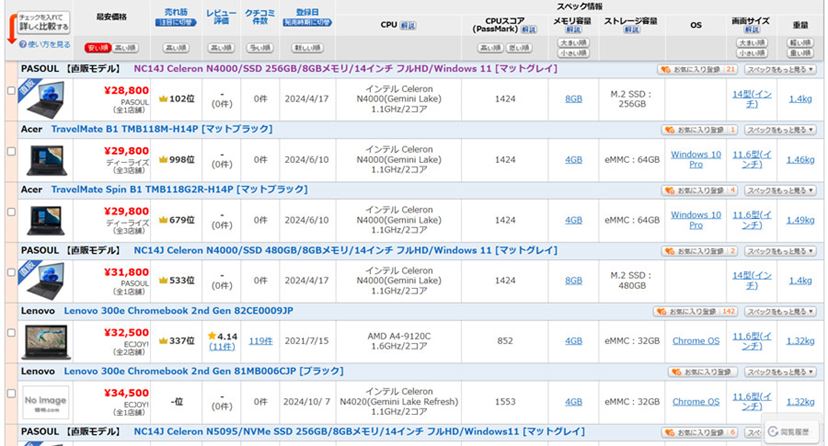Tick checkbox for Acer TravelMate Spin B1 row

(x=11, y=212)
